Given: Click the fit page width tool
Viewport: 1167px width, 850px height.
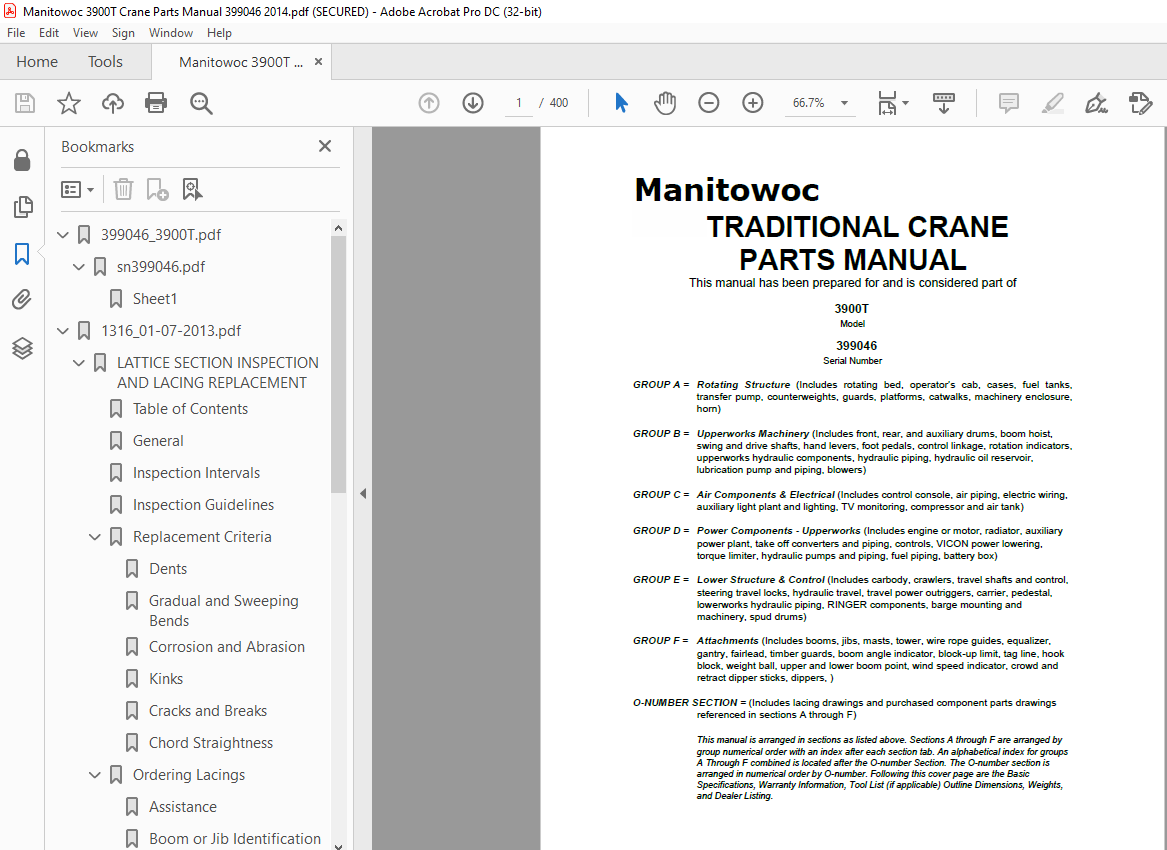Looking at the screenshot, I should pyautogui.click(x=887, y=103).
